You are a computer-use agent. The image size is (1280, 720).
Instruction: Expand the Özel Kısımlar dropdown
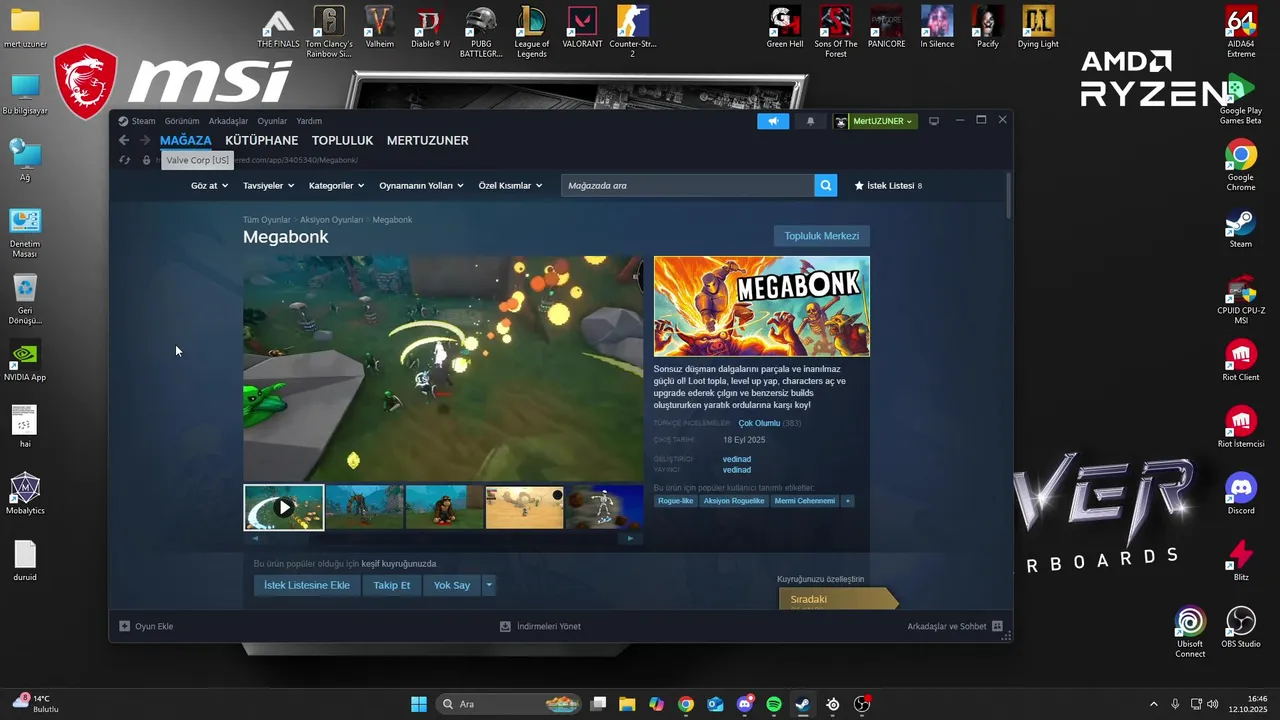510,185
